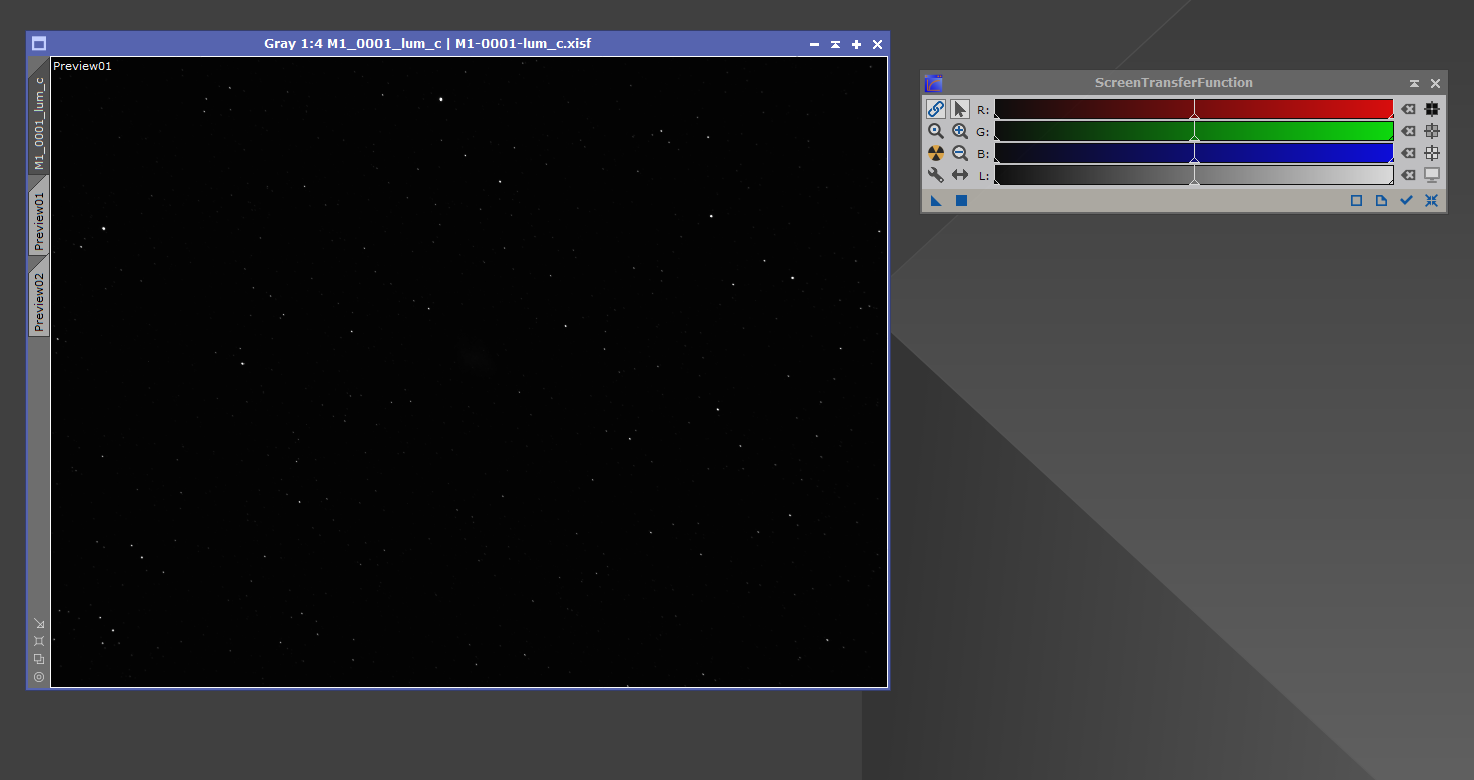Click the horizontal arrows readout icon
Image resolution: width=1474 pixels, height=780 pixels.
coord(960,174)
